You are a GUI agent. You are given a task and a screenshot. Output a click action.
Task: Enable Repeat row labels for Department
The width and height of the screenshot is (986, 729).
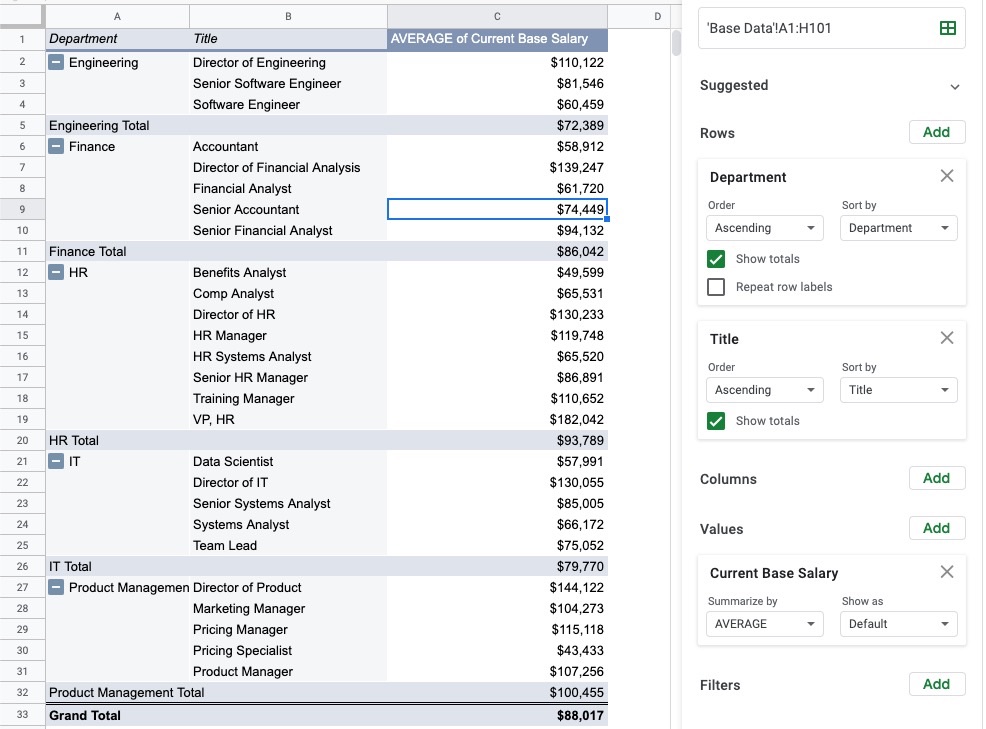point(715,287)
